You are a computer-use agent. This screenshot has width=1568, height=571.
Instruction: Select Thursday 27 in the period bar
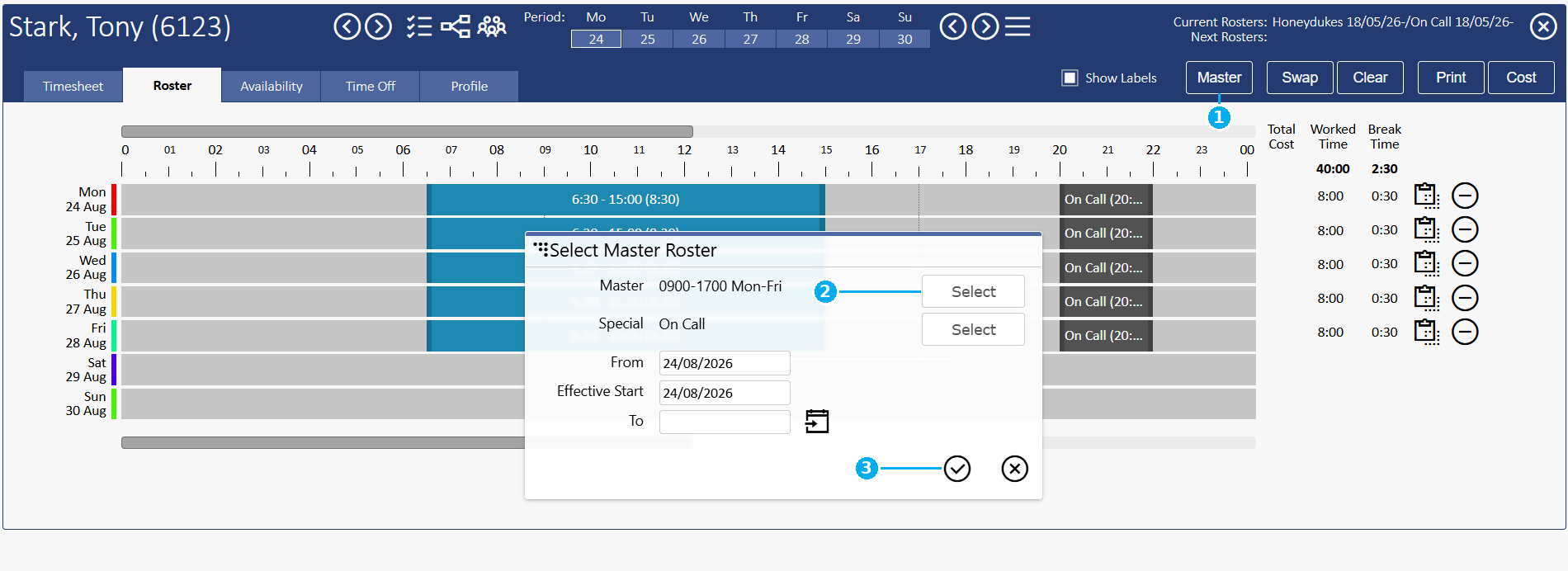pyautogui.click(x=750, y=39)
